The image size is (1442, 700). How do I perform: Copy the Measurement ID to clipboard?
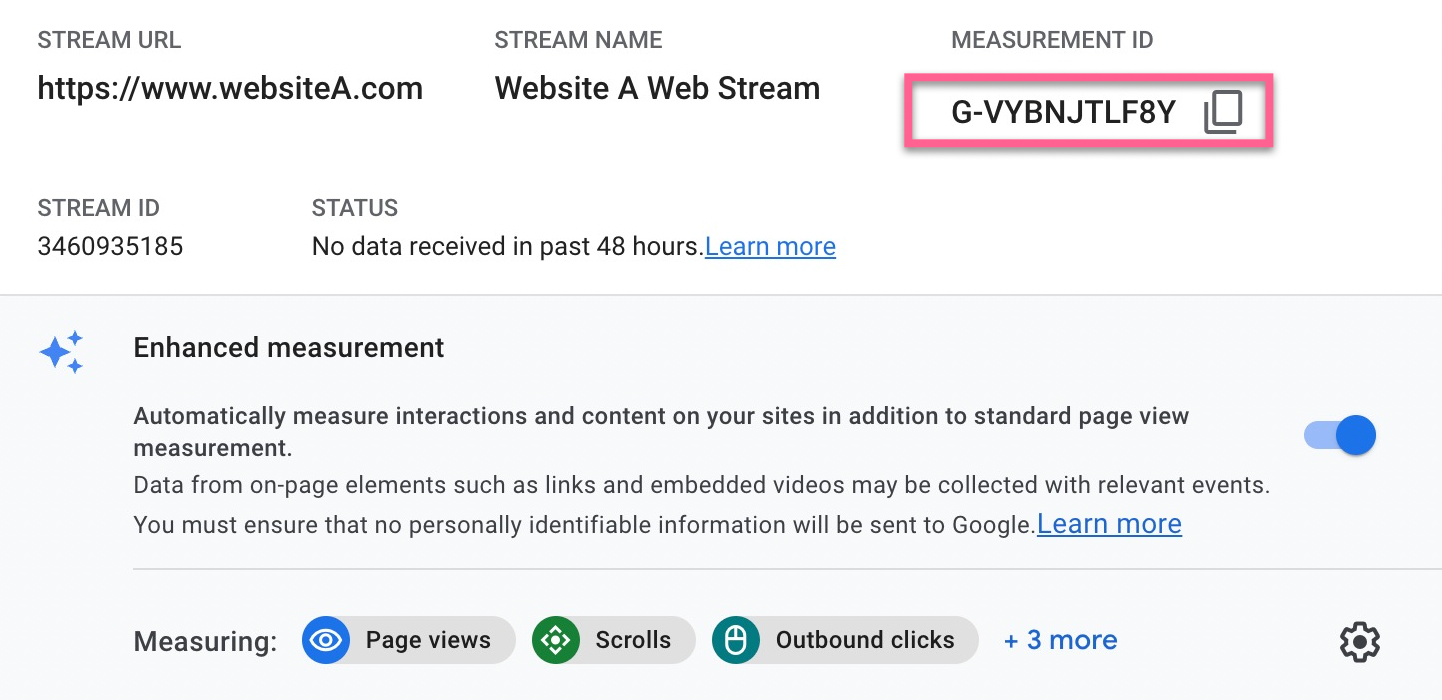click(x=1222, y=112)
